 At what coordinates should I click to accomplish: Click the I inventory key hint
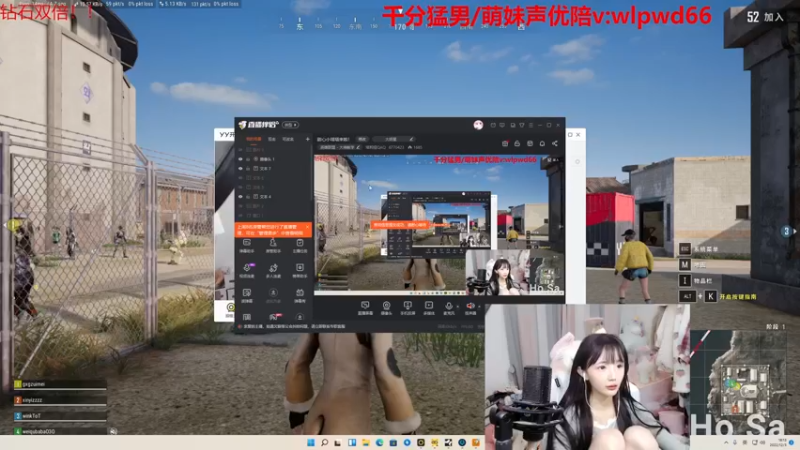tap(685, 281)
